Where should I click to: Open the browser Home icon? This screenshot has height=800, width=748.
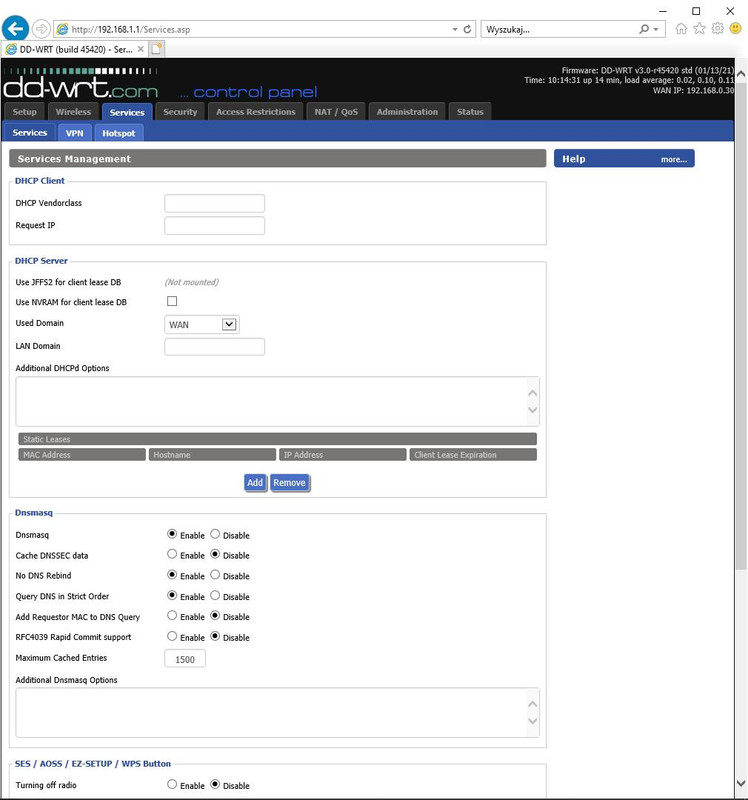pyautogui.click(x=681, y=29)
